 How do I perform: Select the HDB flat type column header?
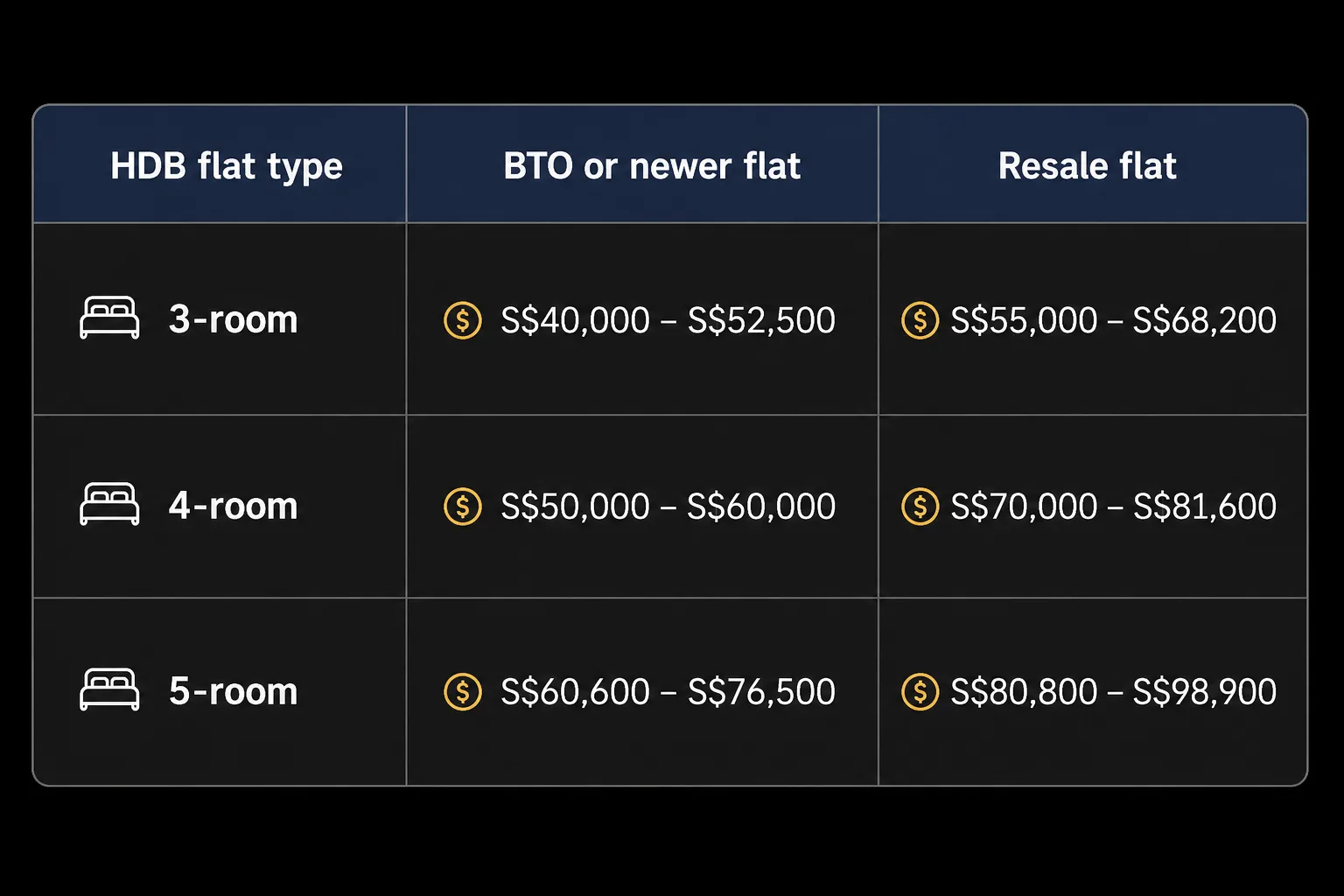click(227, 166)
